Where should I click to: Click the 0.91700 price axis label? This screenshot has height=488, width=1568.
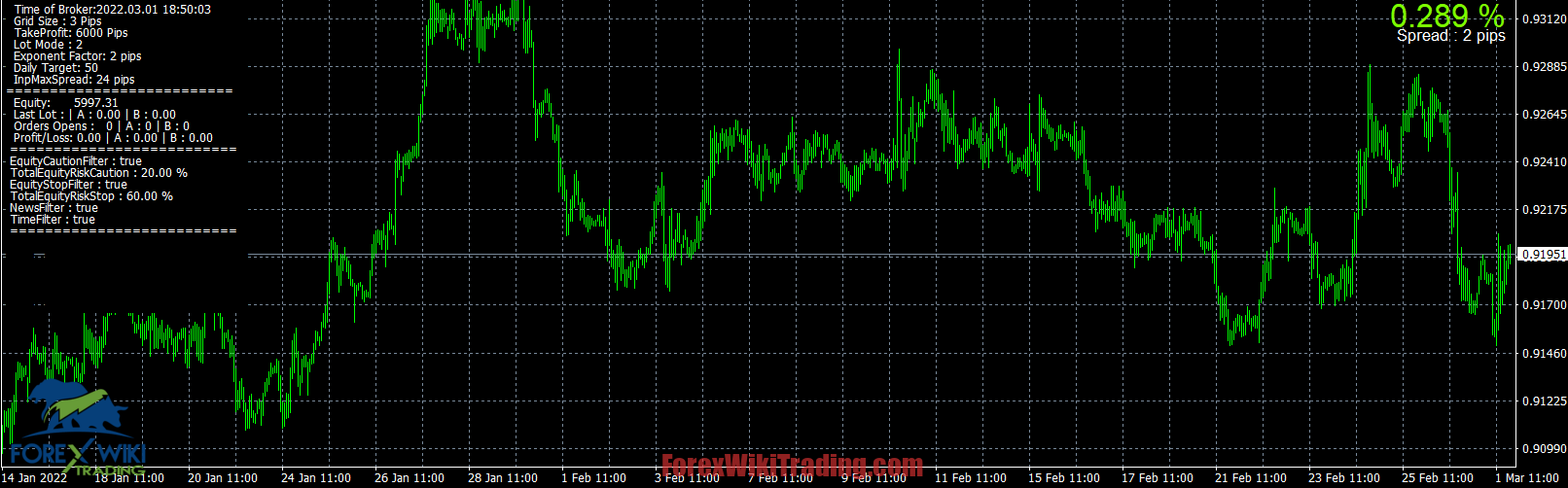(x=1543, y=305)
